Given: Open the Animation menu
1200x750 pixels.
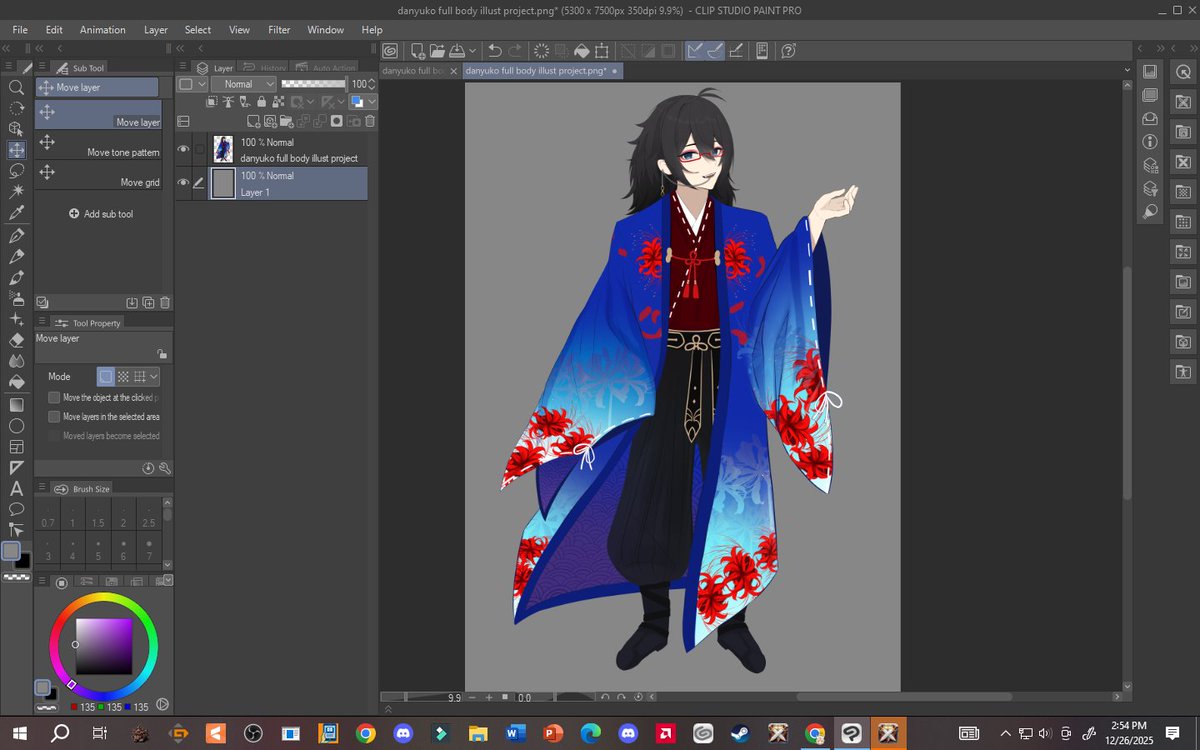Looking at the screenshot, I should tap(103, 30).
